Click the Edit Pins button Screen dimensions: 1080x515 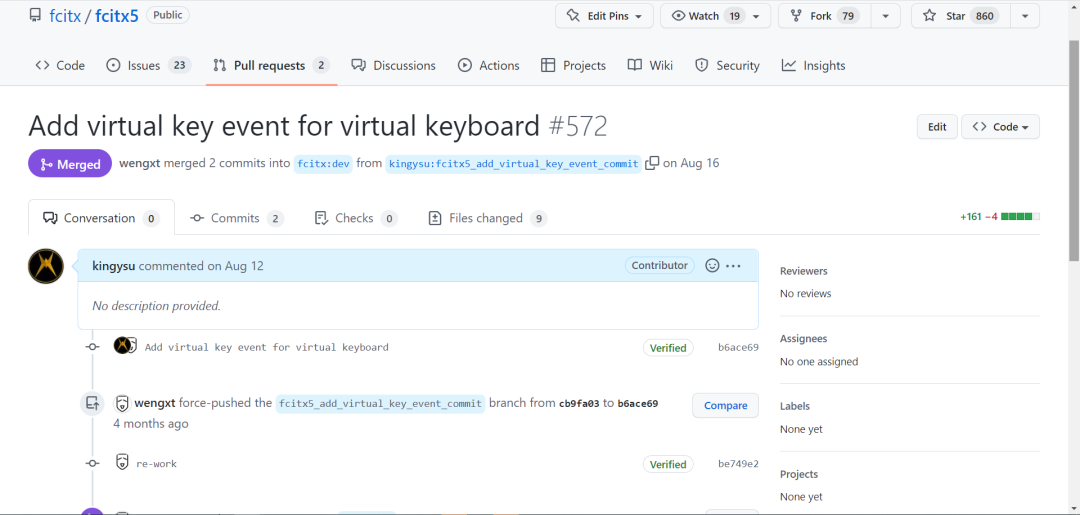[604, 16]
